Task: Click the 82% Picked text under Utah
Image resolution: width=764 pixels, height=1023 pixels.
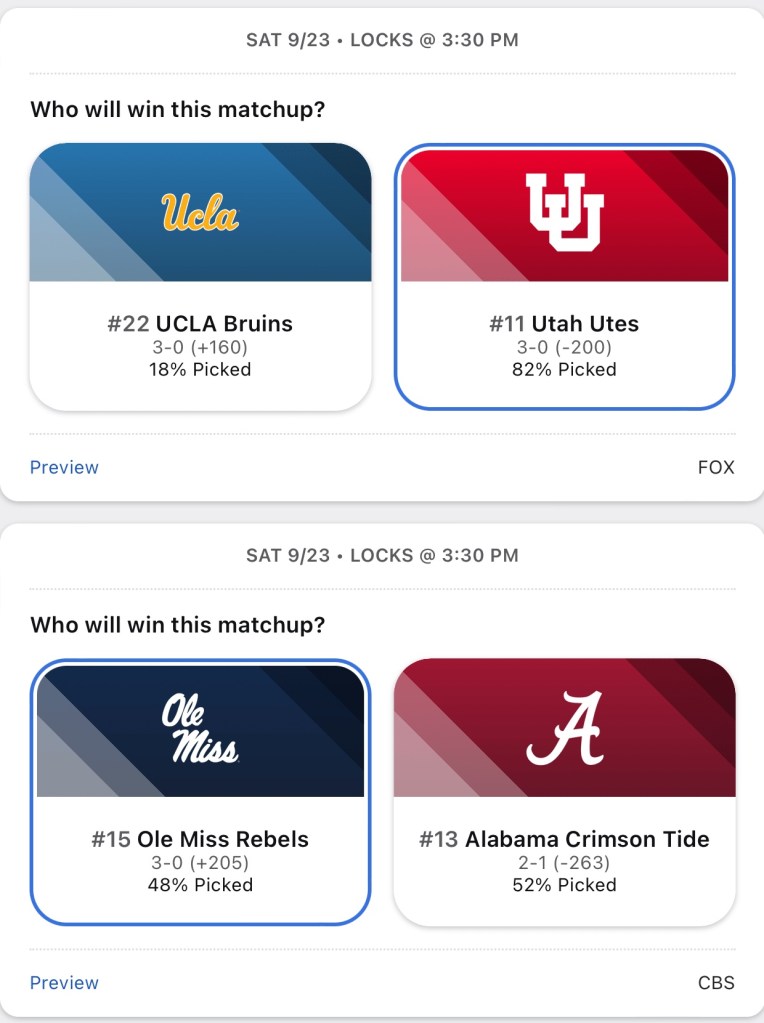Action: click(565, 370)
